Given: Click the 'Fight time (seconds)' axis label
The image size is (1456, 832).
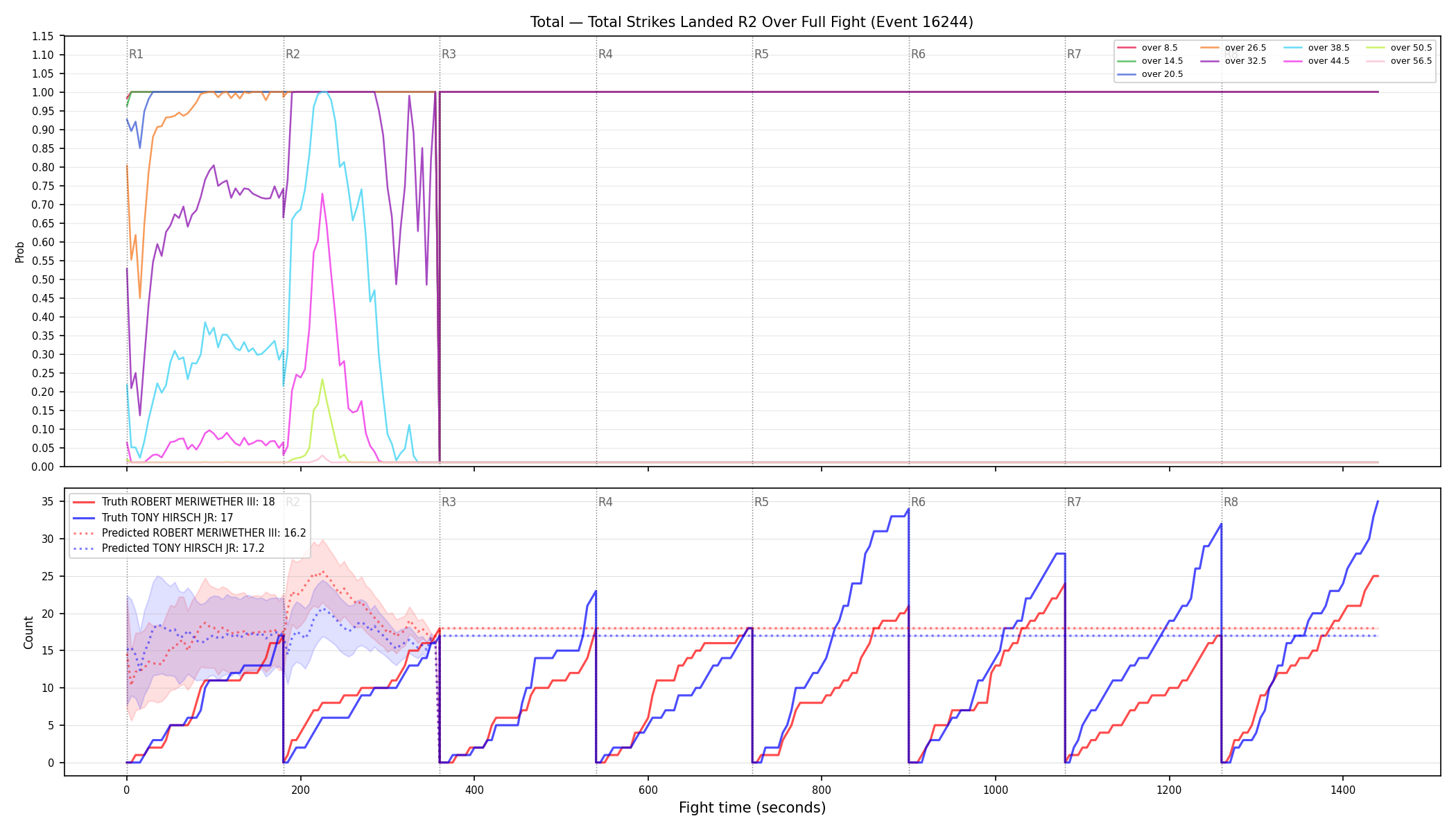Looking at the screenshot, I should click(x=752, y=808).
